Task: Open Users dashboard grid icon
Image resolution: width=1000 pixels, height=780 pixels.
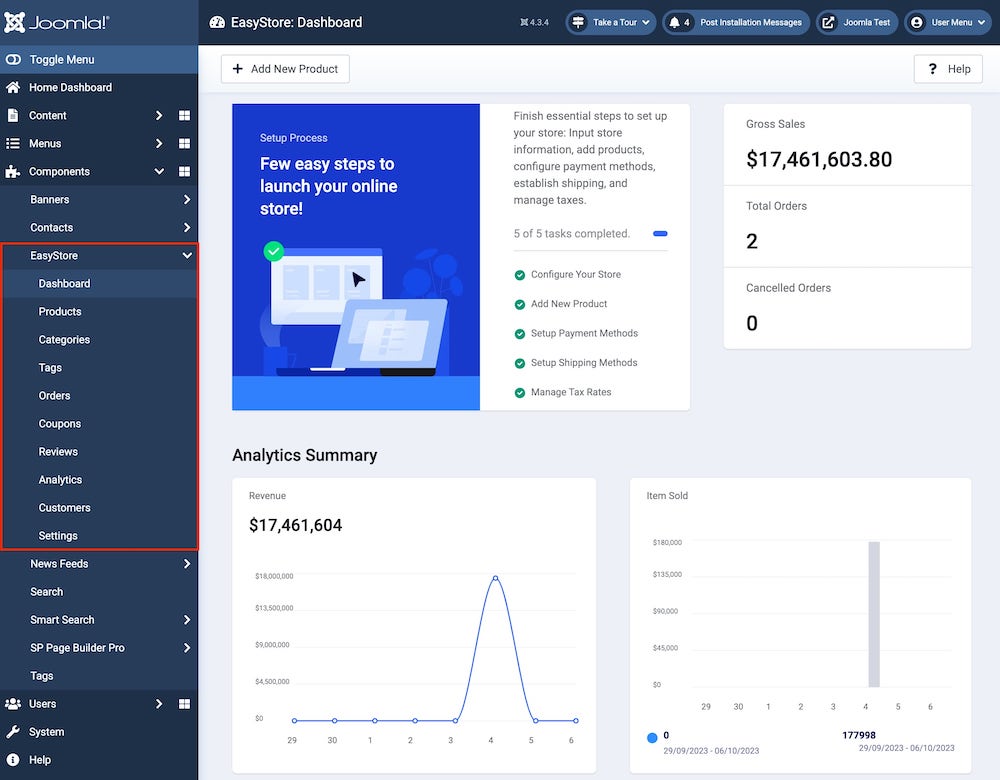Action: pyautogui.click(x=184, y=704)
